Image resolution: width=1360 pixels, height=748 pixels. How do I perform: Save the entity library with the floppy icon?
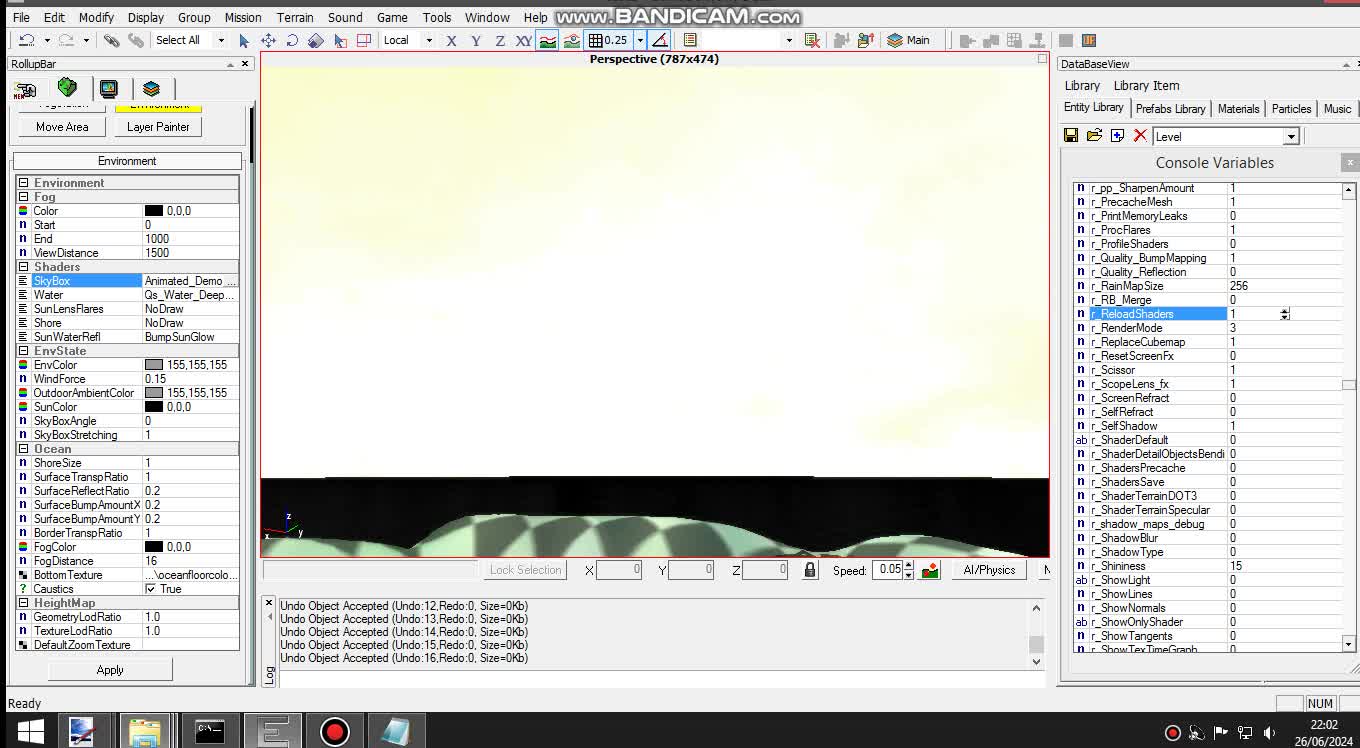pyautogui.click(x=1071, y=135)
